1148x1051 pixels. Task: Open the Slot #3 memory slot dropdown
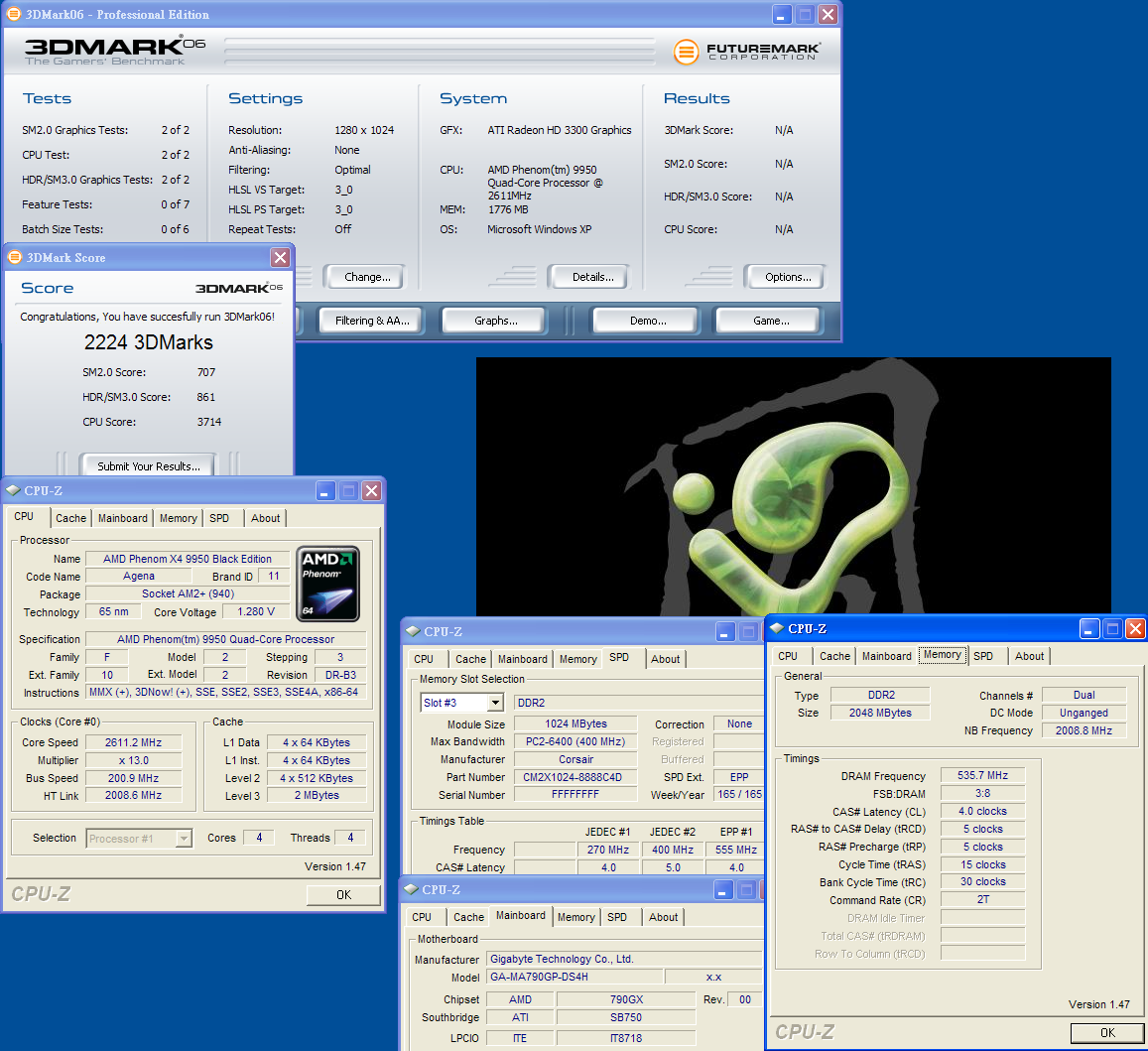[494, 703]
